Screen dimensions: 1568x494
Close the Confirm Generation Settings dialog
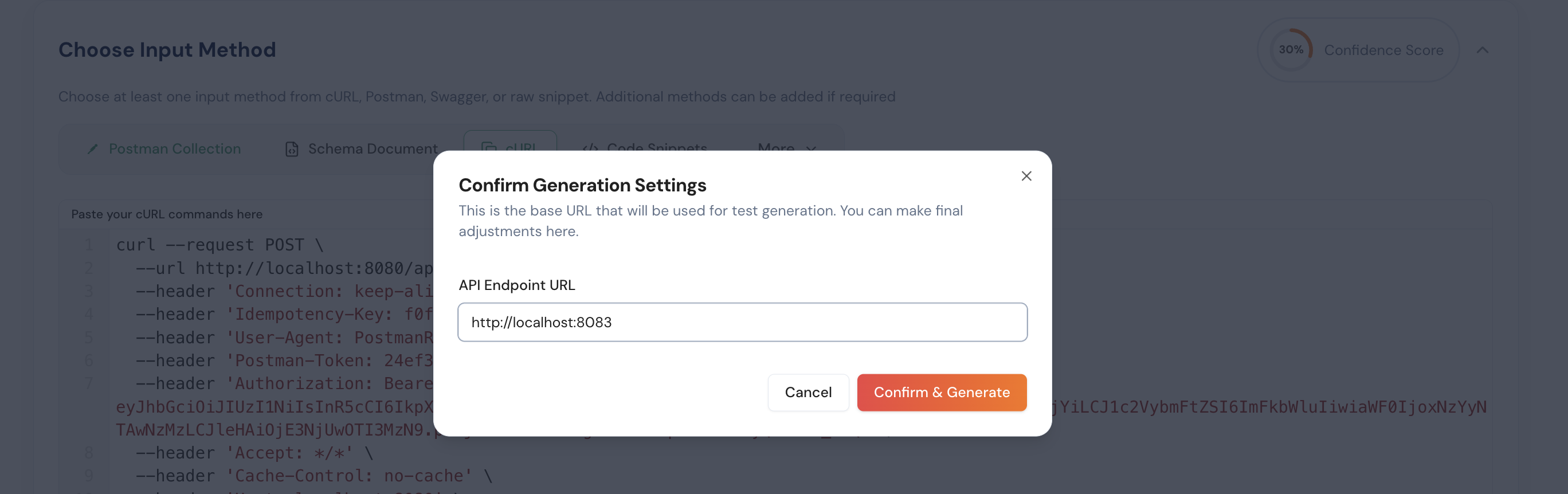point(1026,176)
